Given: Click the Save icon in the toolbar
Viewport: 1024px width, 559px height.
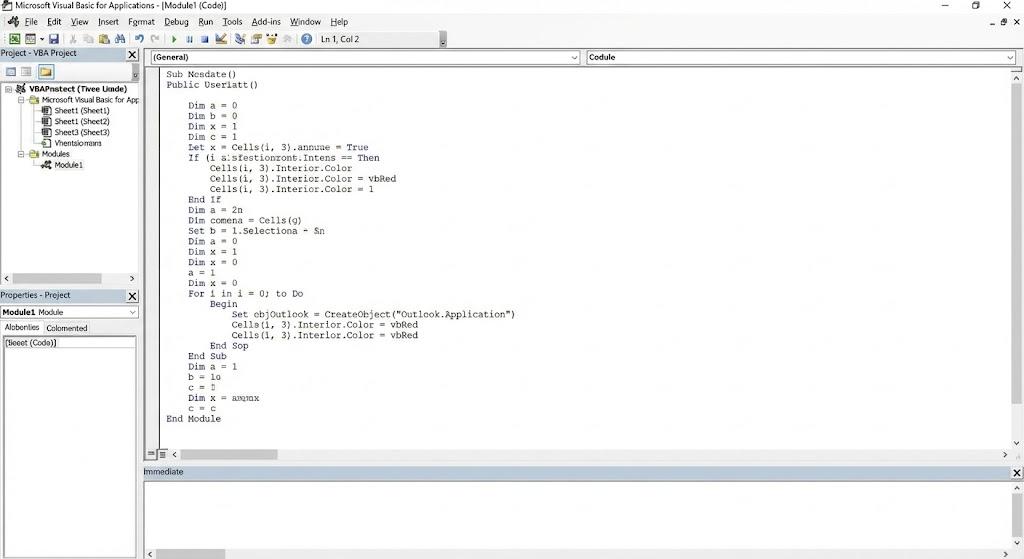Looking at the screenshot, I should point(54,39).
